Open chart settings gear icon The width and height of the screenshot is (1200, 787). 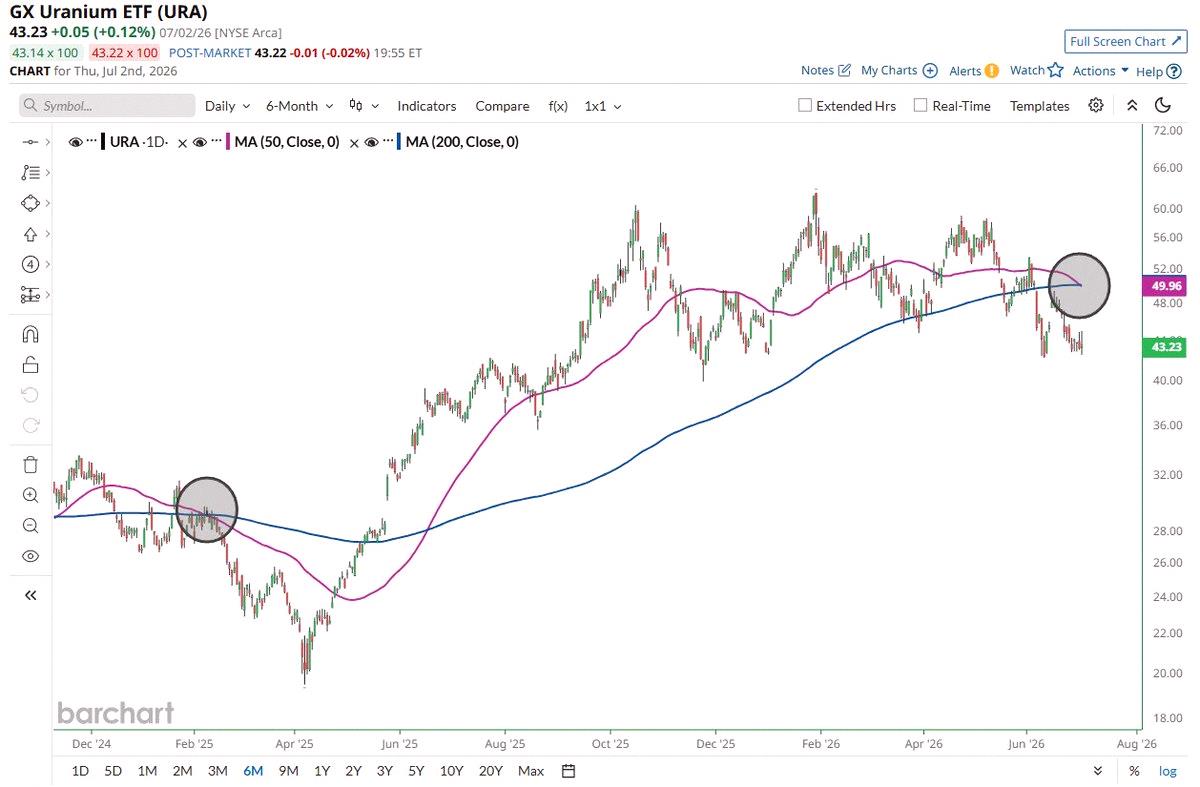[1096, 105]
